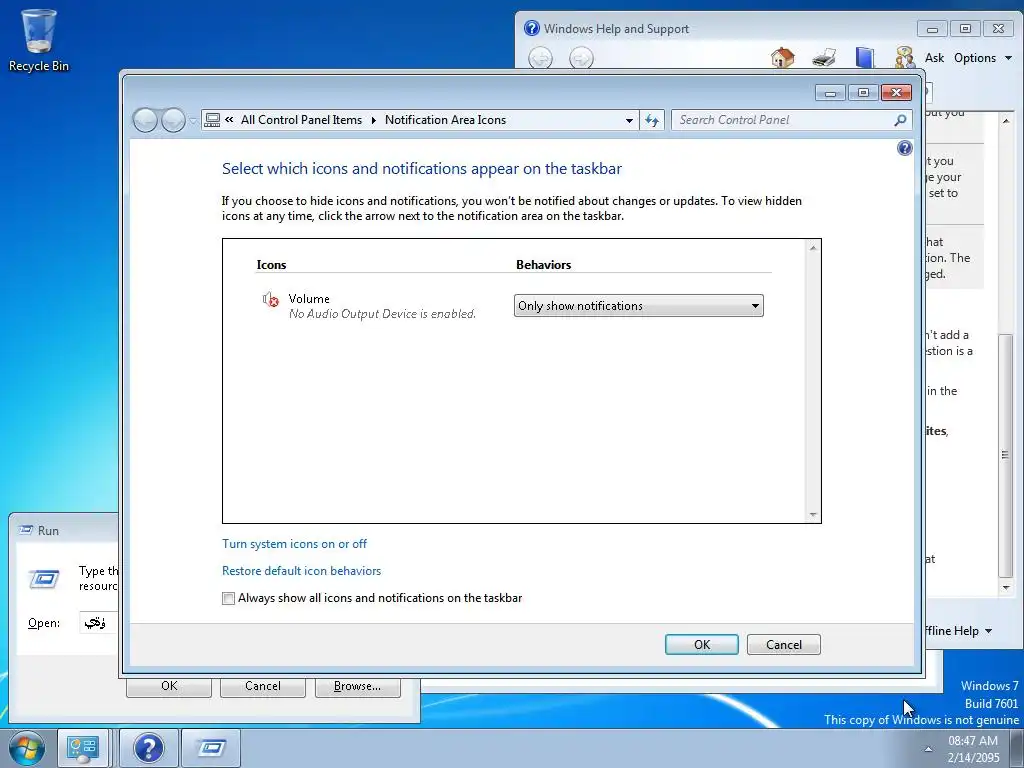1024x768 pixels.
Task: Click the Run dialog title icon
Action: point(25,530)
